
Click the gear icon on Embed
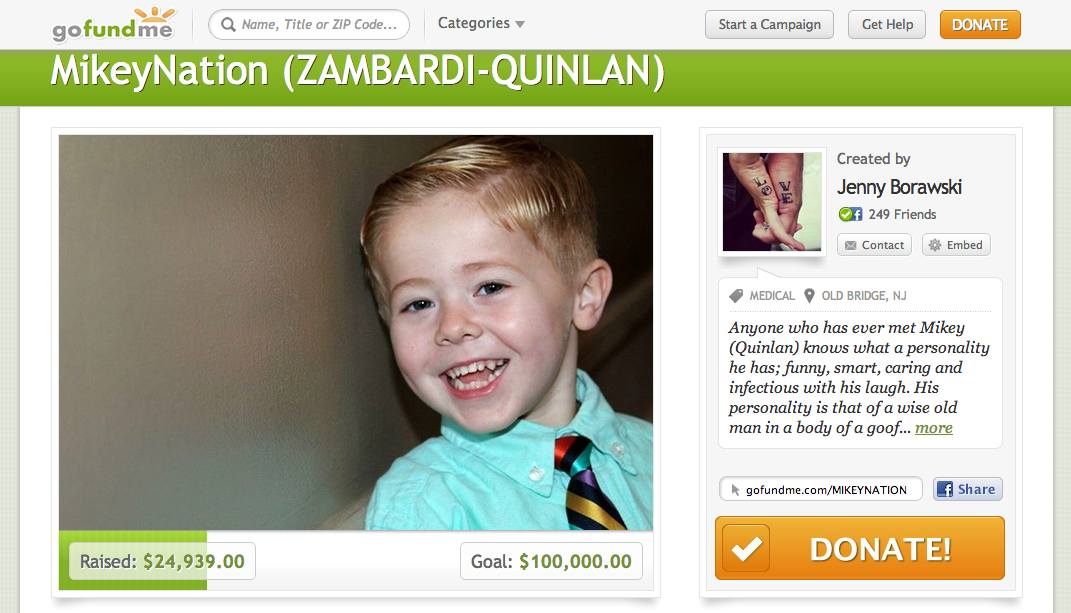(x=935, y=245)
